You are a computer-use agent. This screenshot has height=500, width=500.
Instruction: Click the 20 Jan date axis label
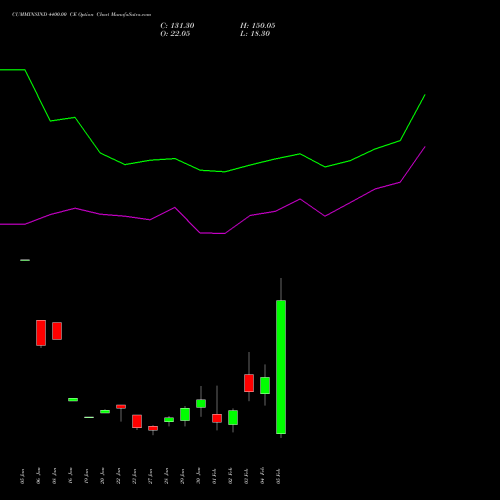[102, 476]
